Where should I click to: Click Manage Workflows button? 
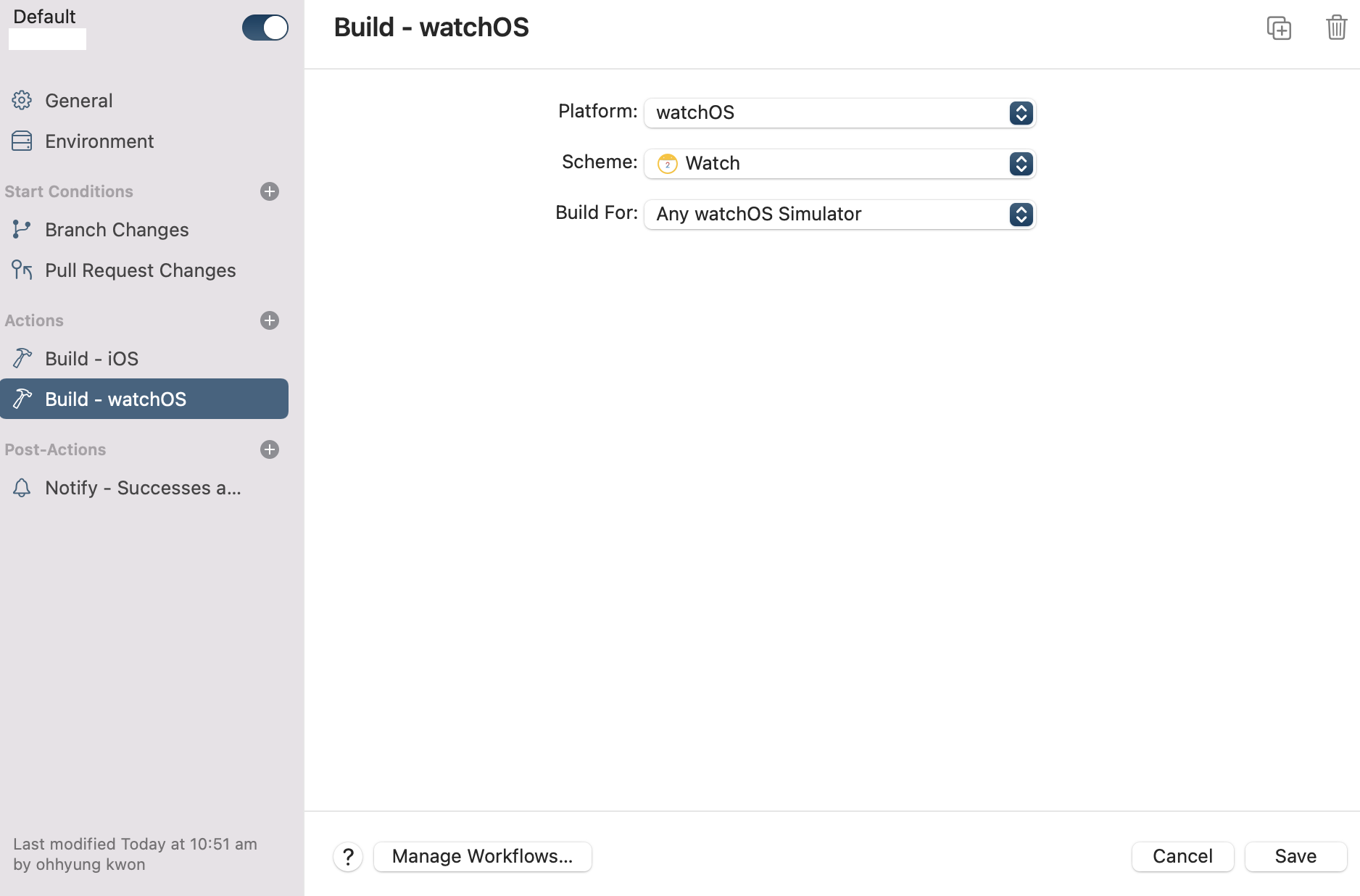(483, 857)
